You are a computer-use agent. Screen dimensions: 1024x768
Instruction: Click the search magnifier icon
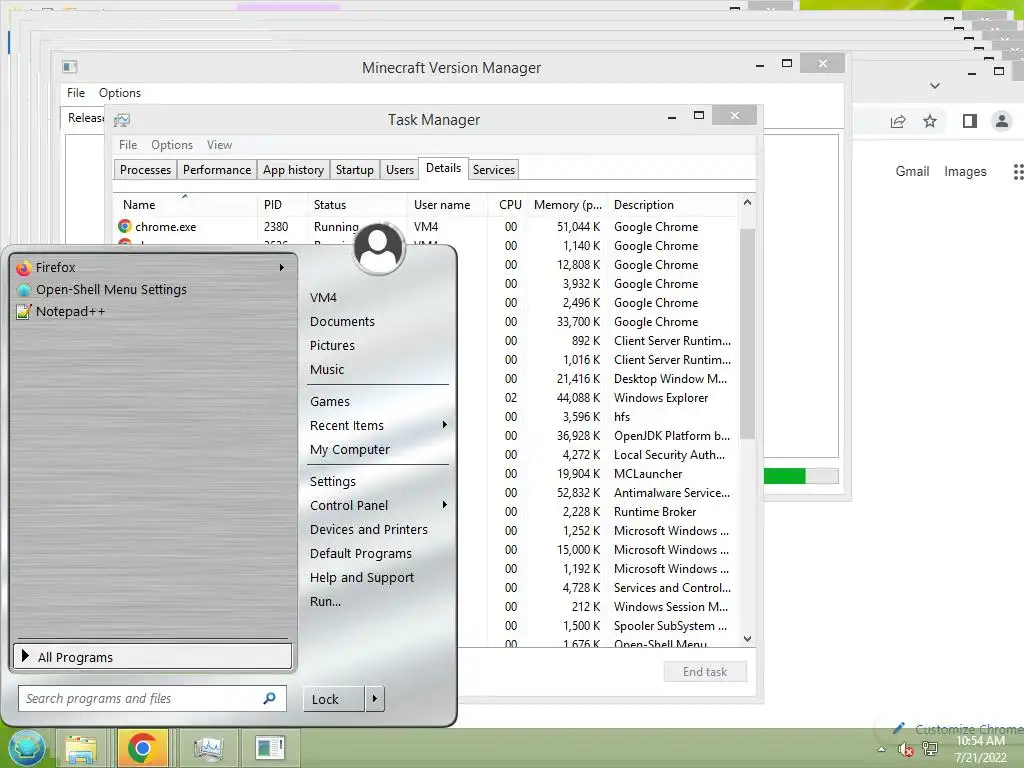269,698
